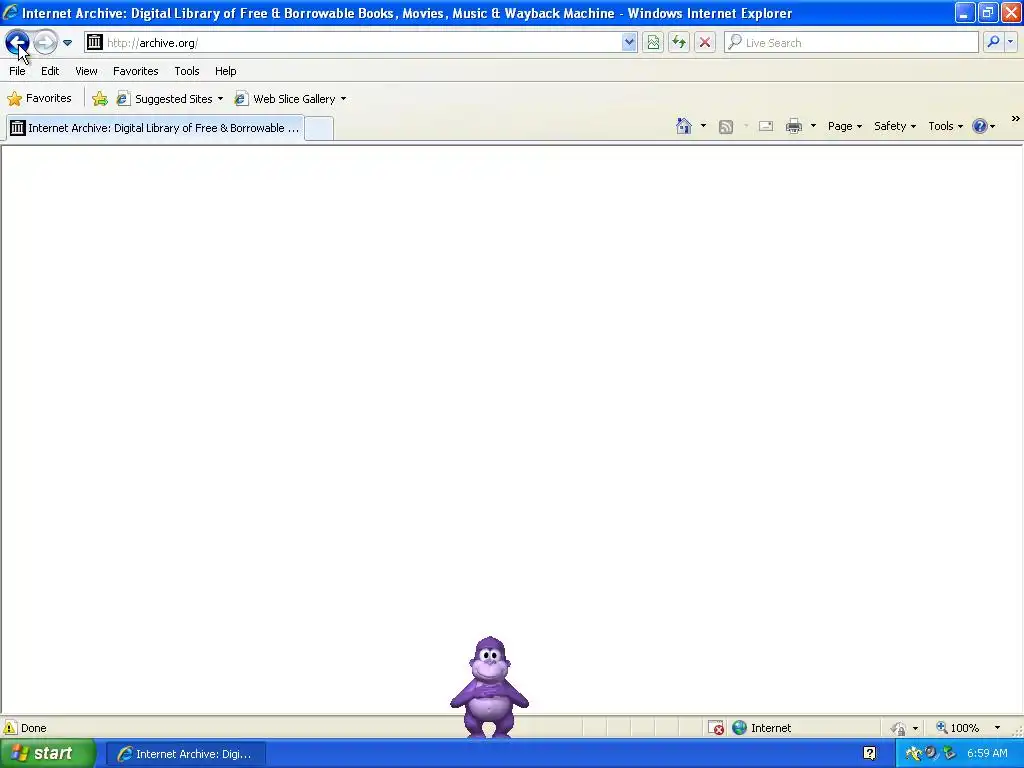Focus the address bar showing http://archive.org/

(362, 42)
